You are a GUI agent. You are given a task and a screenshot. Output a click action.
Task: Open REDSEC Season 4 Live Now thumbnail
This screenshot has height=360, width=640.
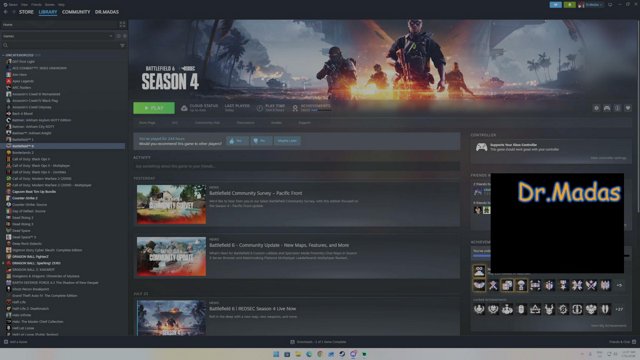tap(171, 318)
